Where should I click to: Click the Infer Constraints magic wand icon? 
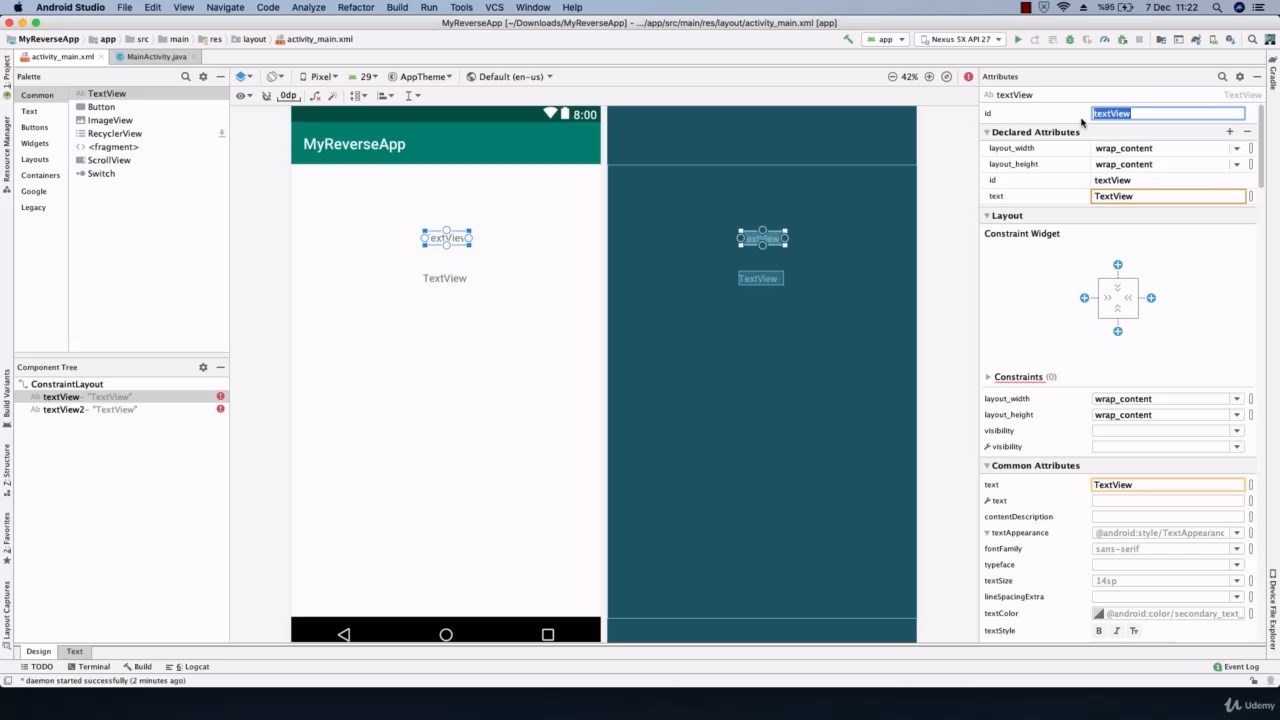click(333, 96)
